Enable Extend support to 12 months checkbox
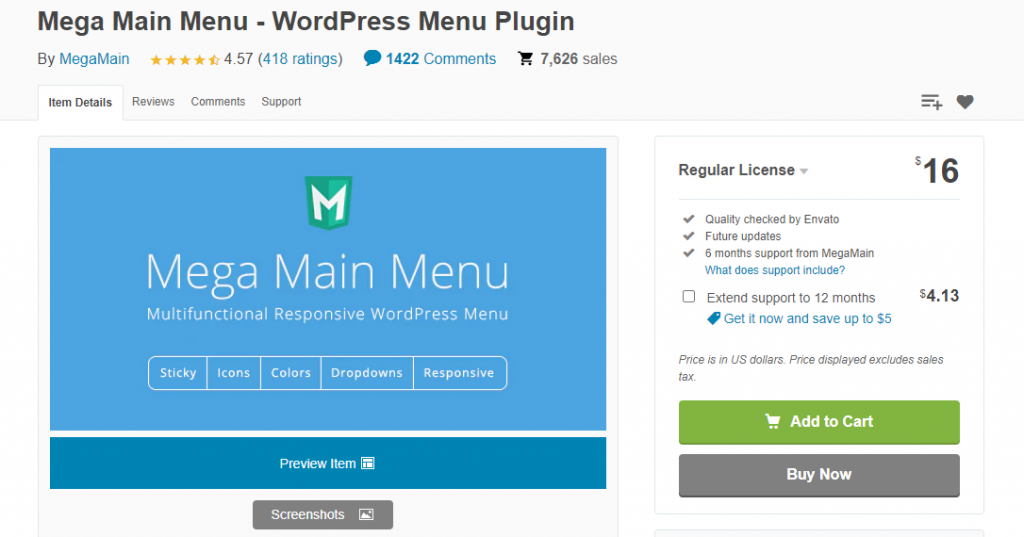Viewport: 1024px width, 537px height. 688,297
